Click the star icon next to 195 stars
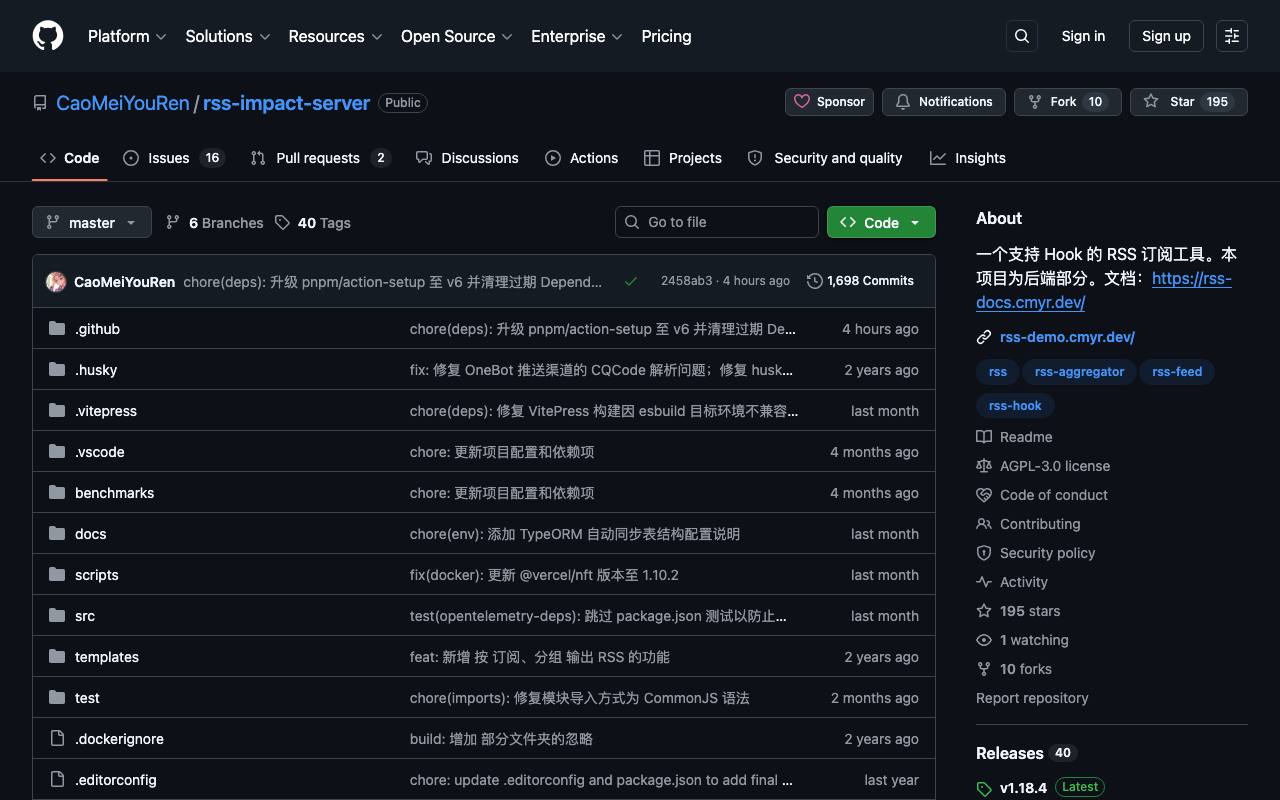The width and height of the screenshot is (1280, 800). (984, 611)
